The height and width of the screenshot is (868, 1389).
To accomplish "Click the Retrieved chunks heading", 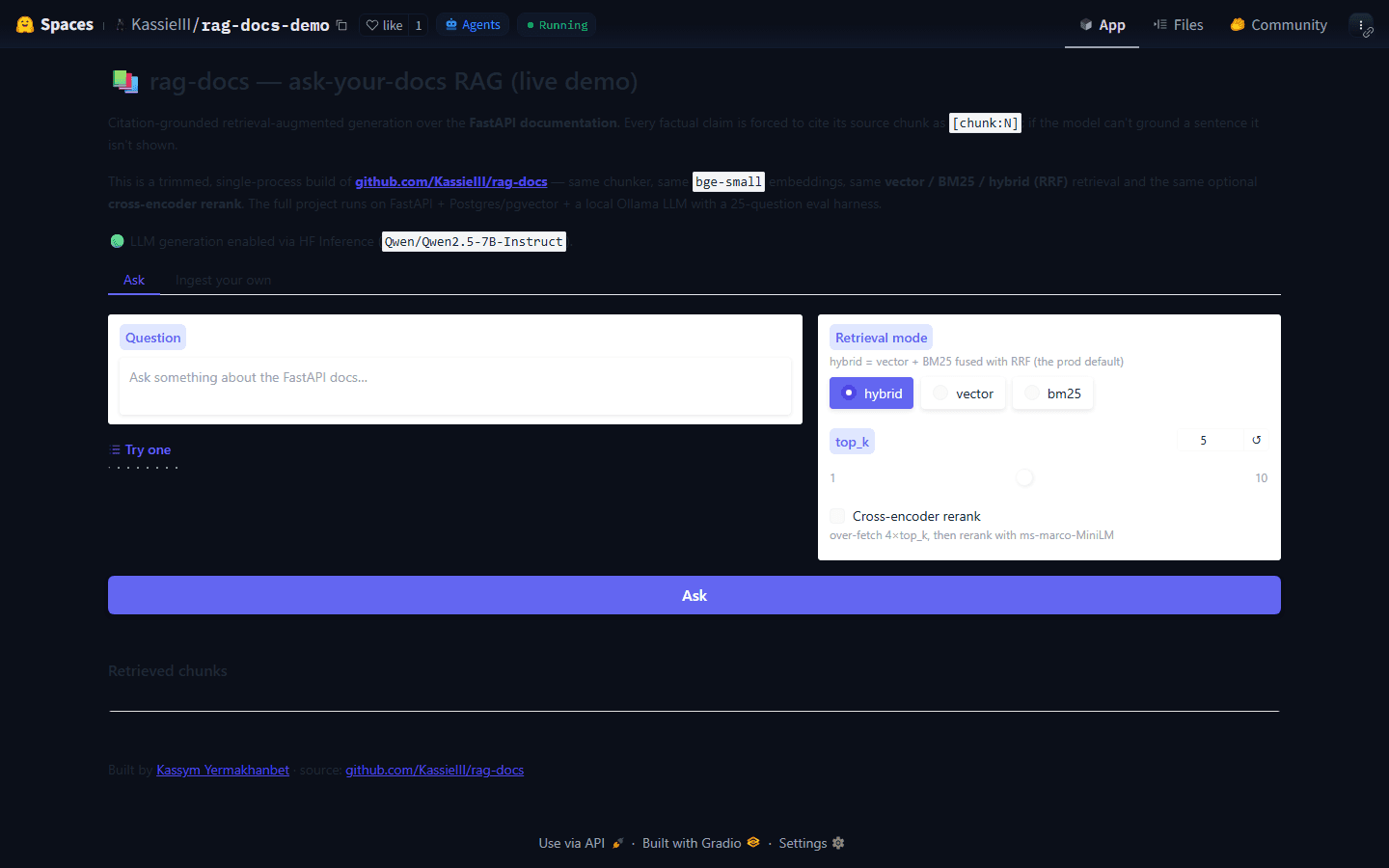I will [x=168, y=671].
